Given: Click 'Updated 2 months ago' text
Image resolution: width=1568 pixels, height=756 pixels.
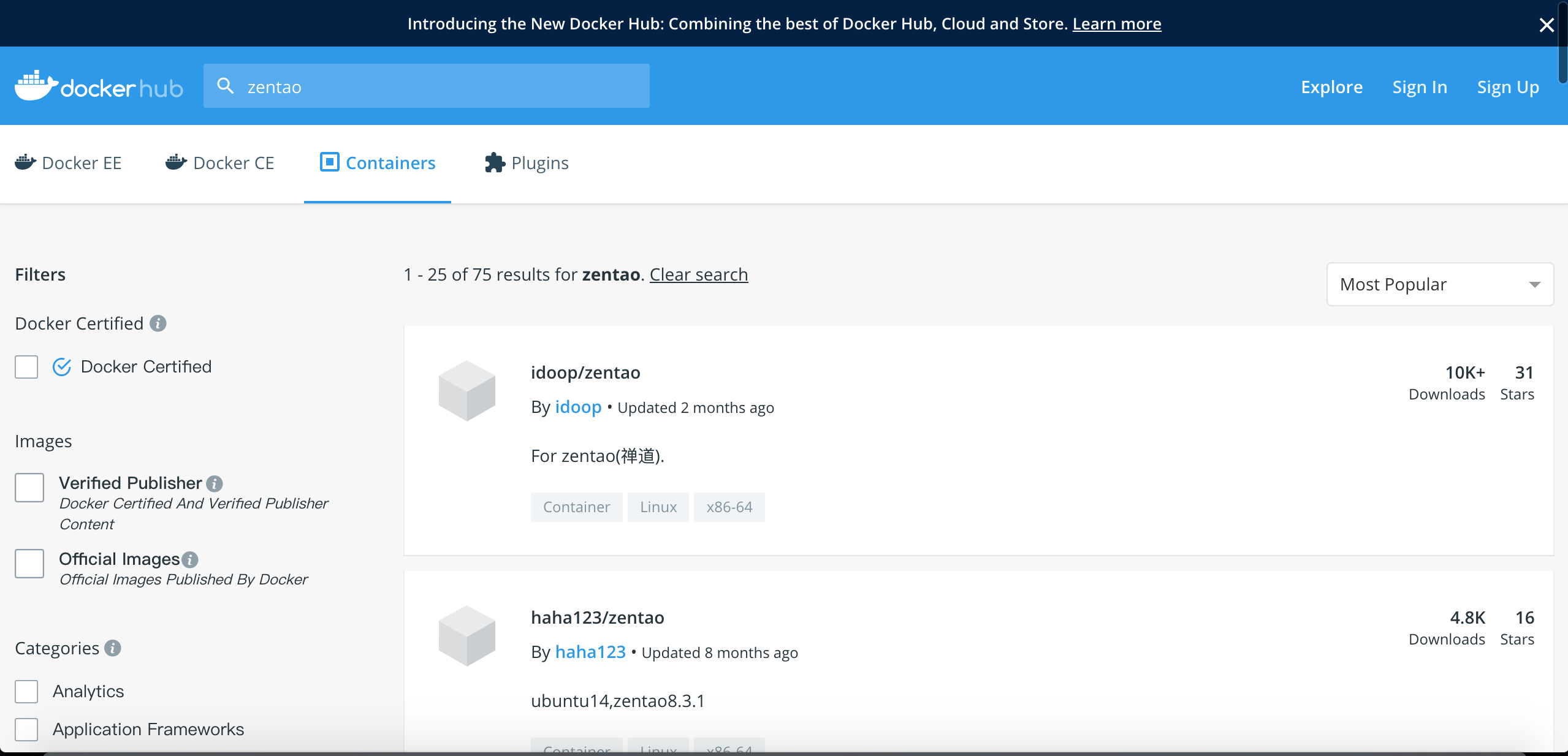Looking at the screenshot, I should click(696, 407).
